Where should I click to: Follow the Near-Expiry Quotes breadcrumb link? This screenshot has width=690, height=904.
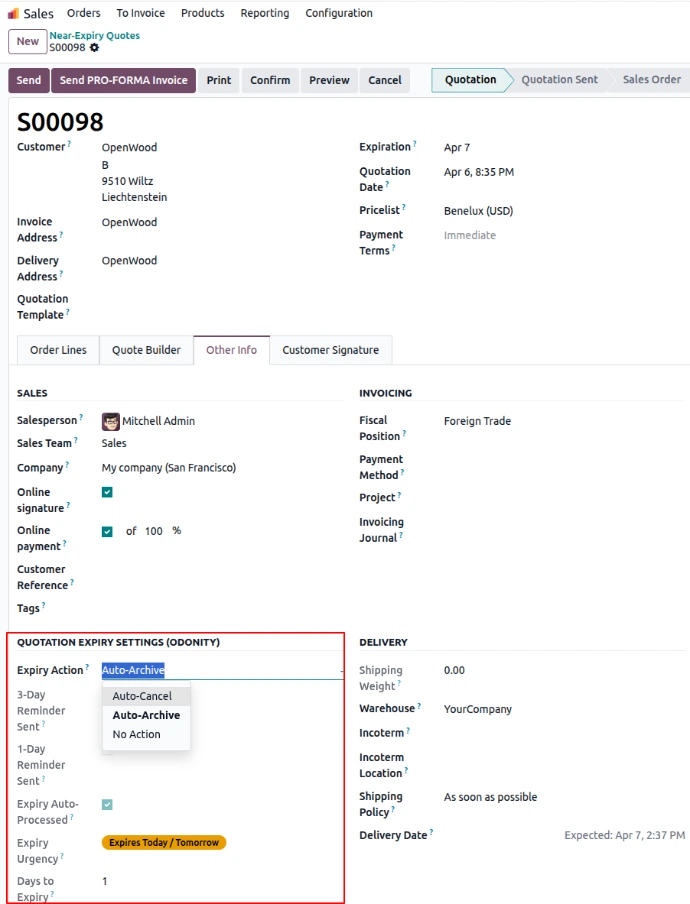[94, 35]
